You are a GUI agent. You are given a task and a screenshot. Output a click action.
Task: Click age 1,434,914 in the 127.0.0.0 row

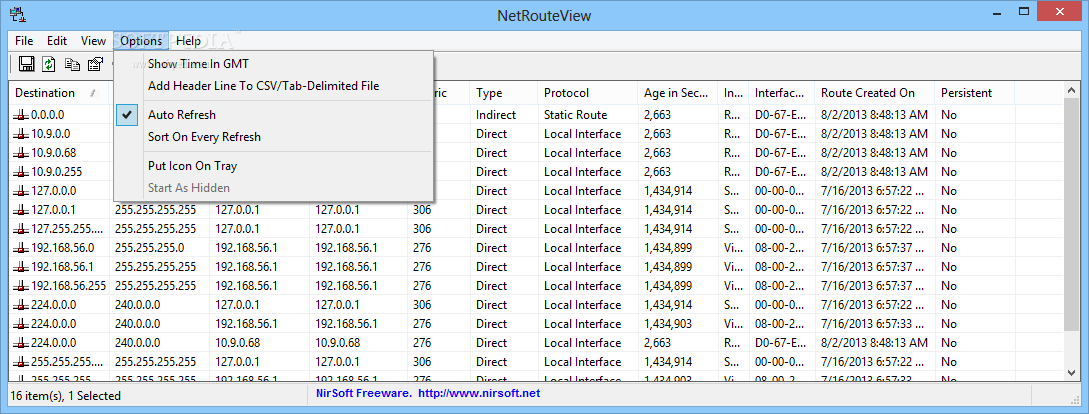coord(668,191)
